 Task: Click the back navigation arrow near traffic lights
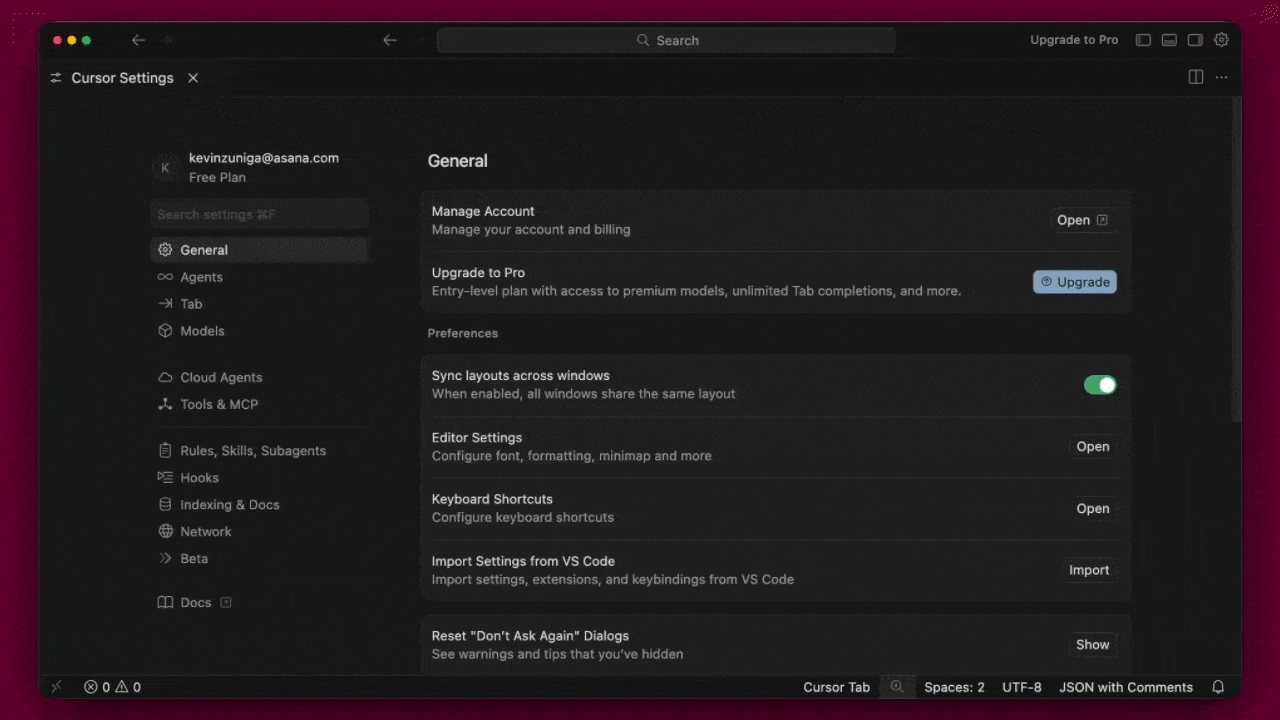point(139,40)
